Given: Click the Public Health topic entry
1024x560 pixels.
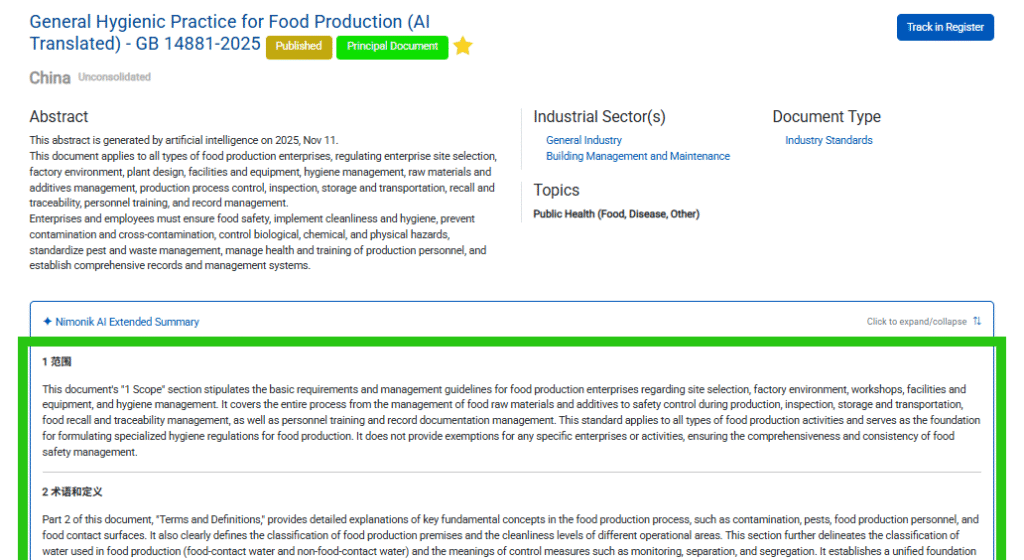Looking at the screenshot, I should click(616, 214).
